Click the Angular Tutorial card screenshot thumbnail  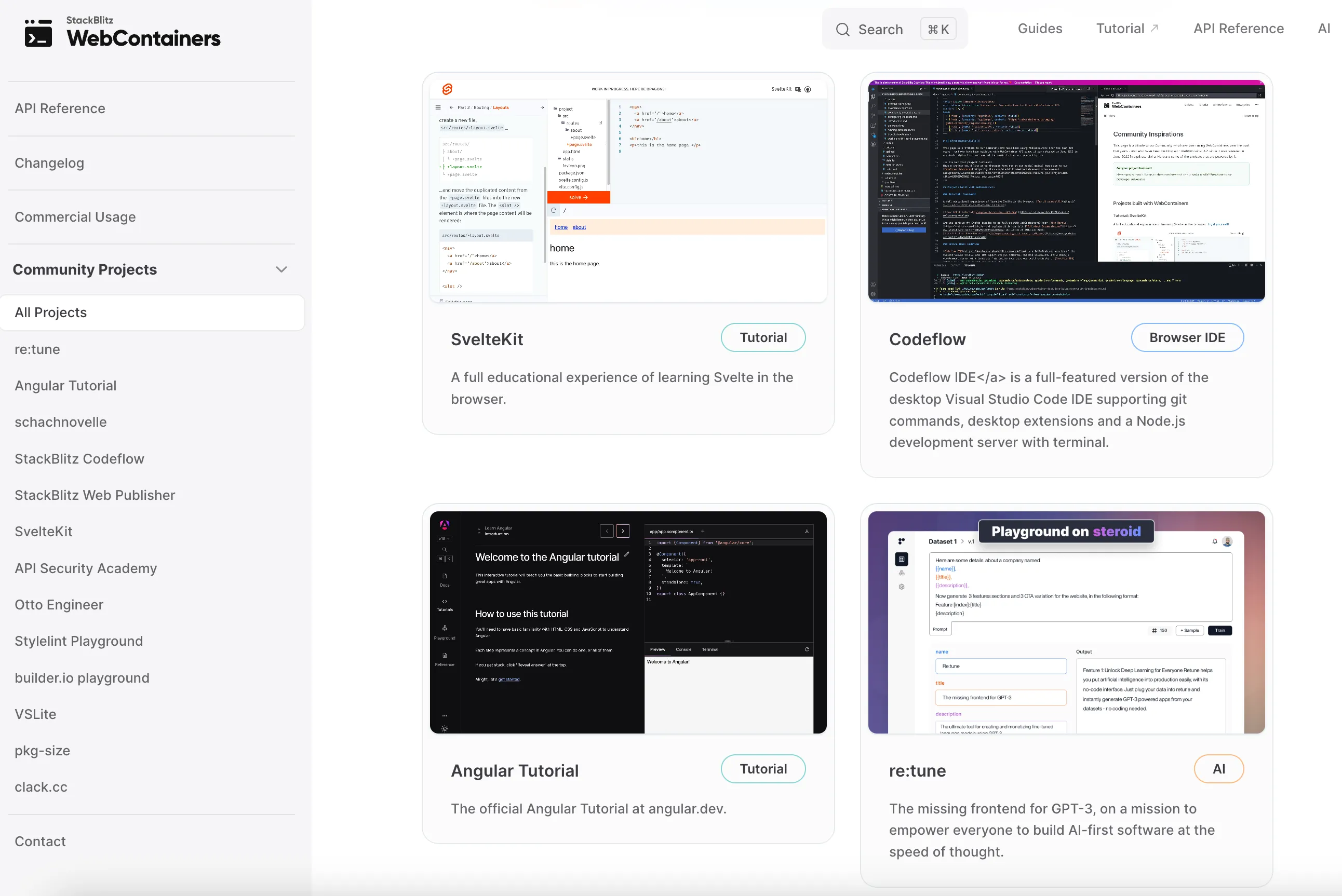pyautogui.click(x=628, y=622)
